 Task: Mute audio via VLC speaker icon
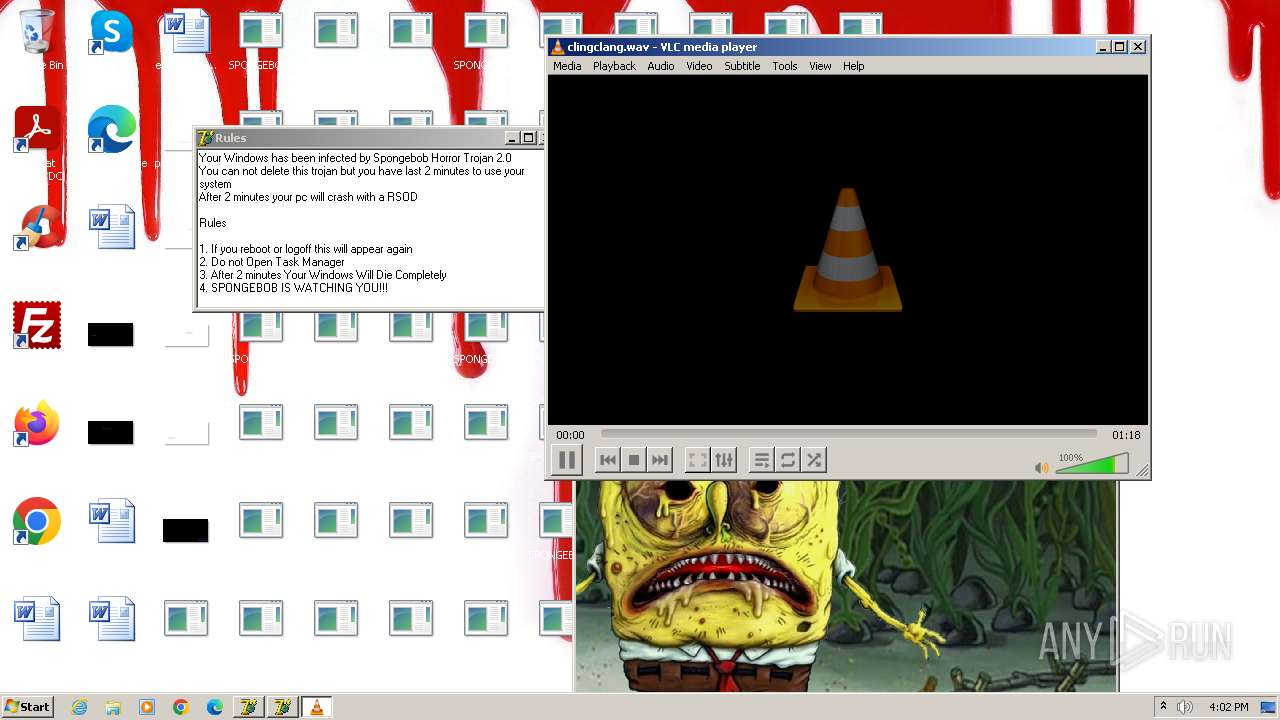coord(1042,467)
